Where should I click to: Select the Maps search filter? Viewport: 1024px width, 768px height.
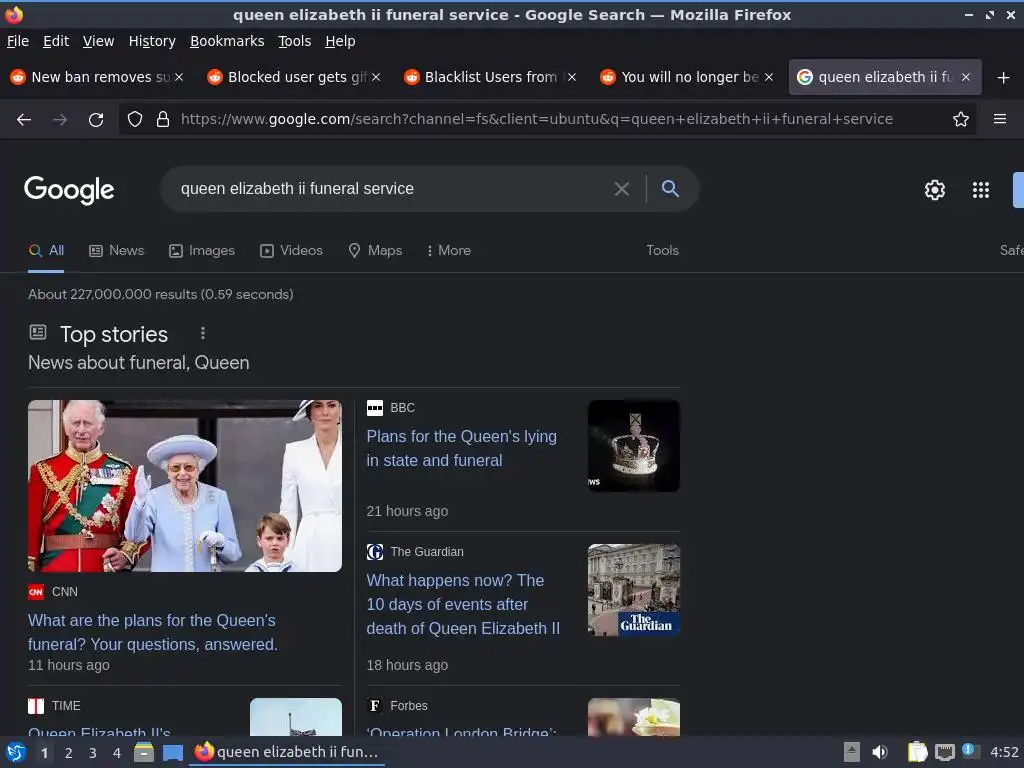tap(375, 251)
